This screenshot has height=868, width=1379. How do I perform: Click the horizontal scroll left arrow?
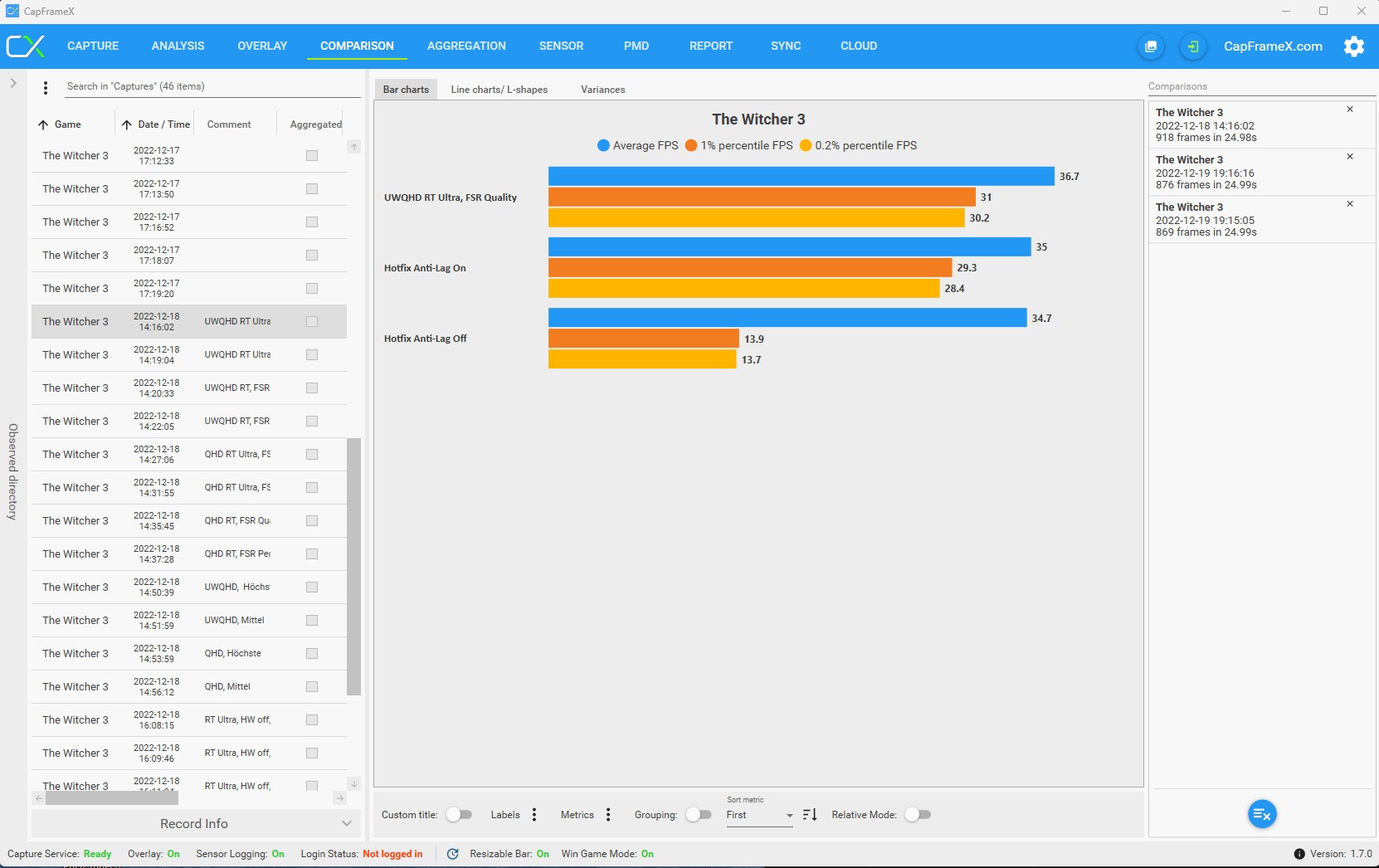coord(38,798)
